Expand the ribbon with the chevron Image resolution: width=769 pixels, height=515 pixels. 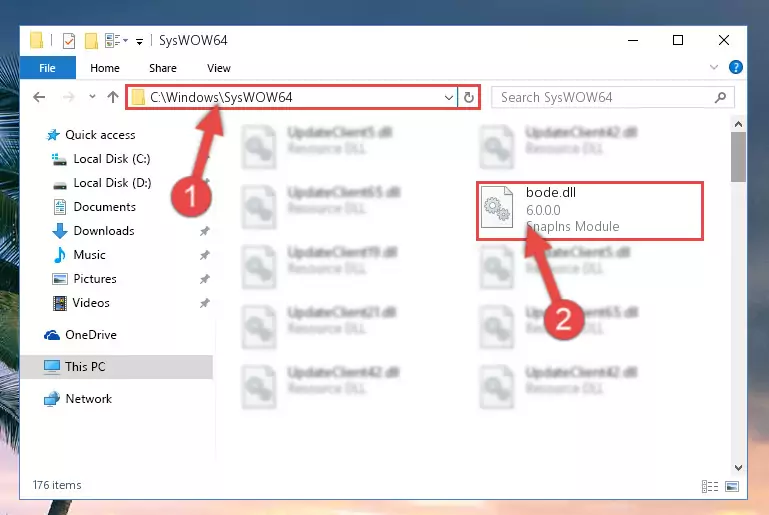click(714, 67)
